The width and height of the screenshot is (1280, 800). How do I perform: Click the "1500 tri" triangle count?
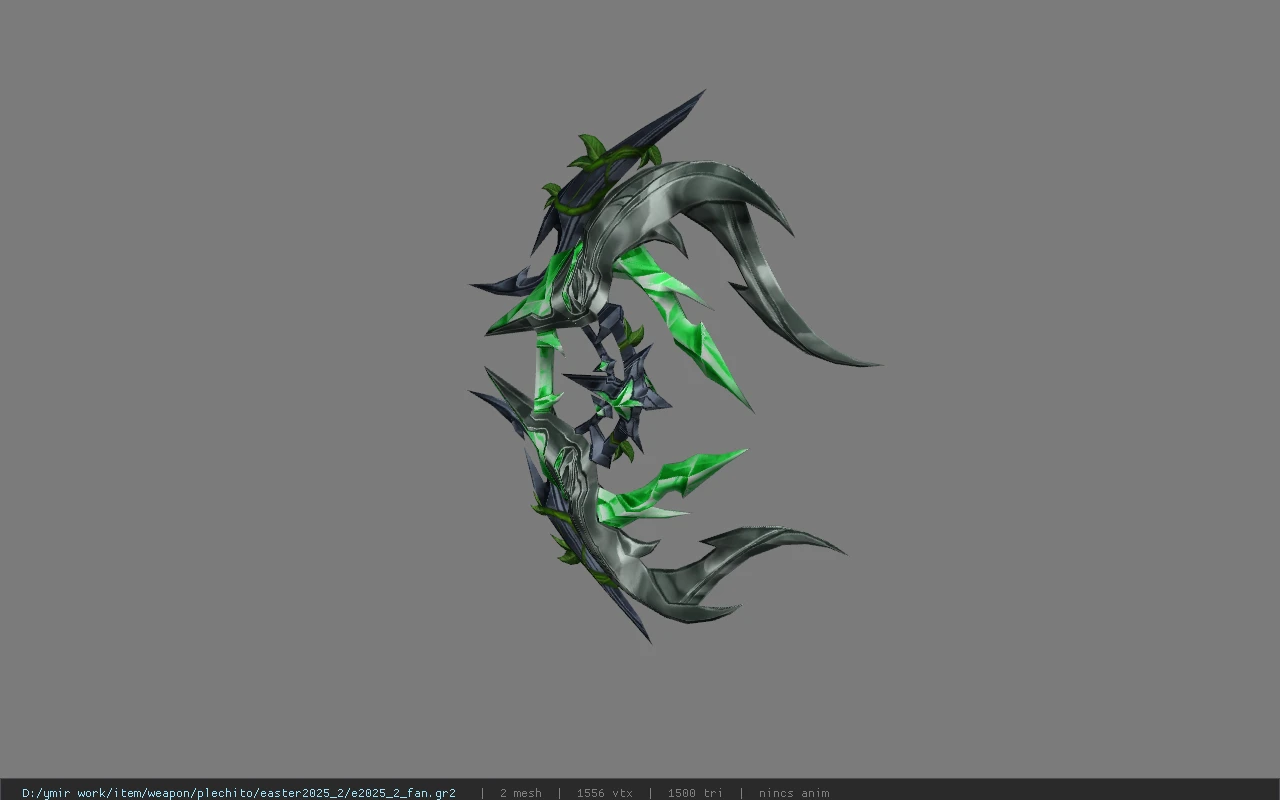pos(695,793)
